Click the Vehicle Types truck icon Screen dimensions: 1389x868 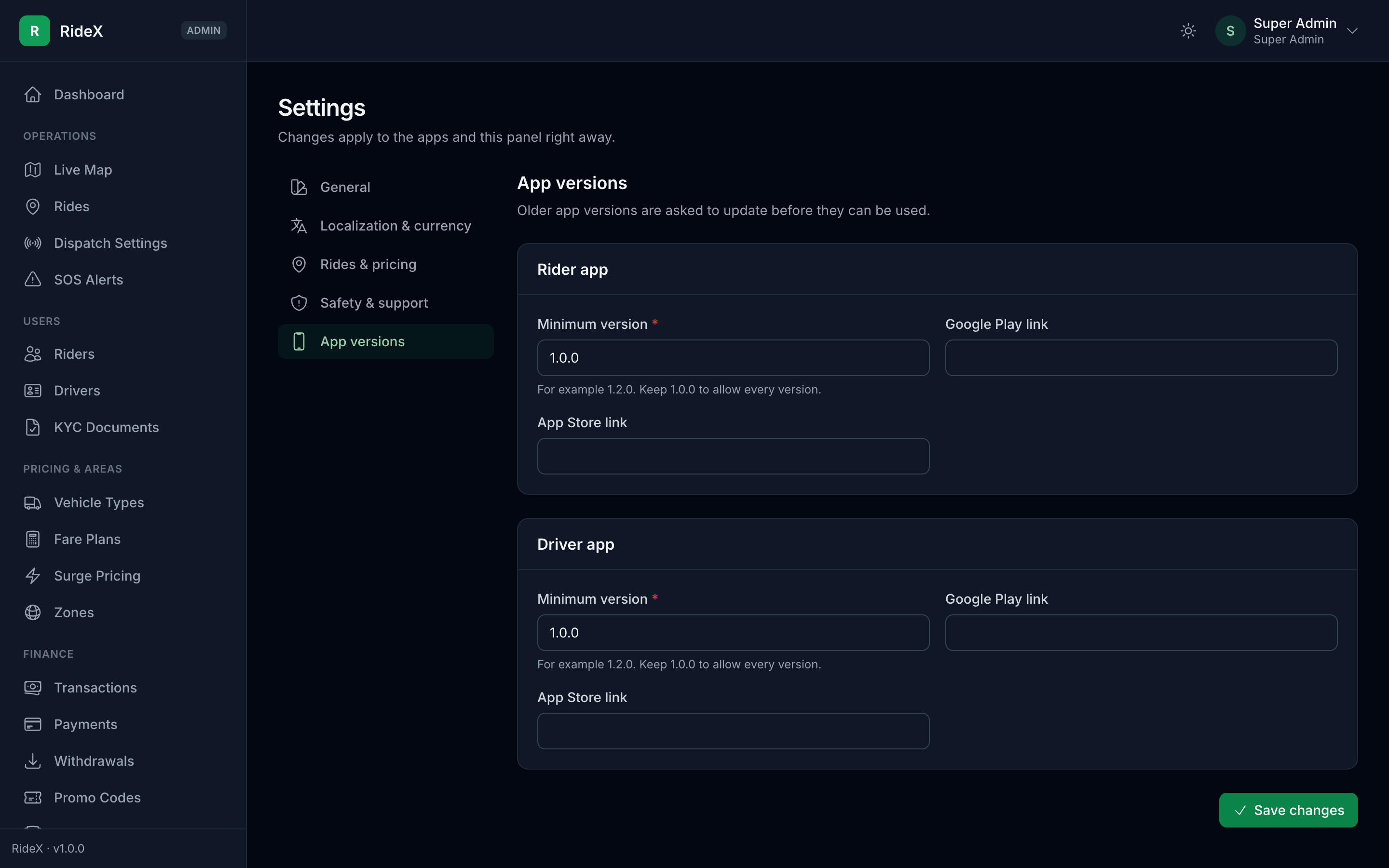[x=33, y=503]
